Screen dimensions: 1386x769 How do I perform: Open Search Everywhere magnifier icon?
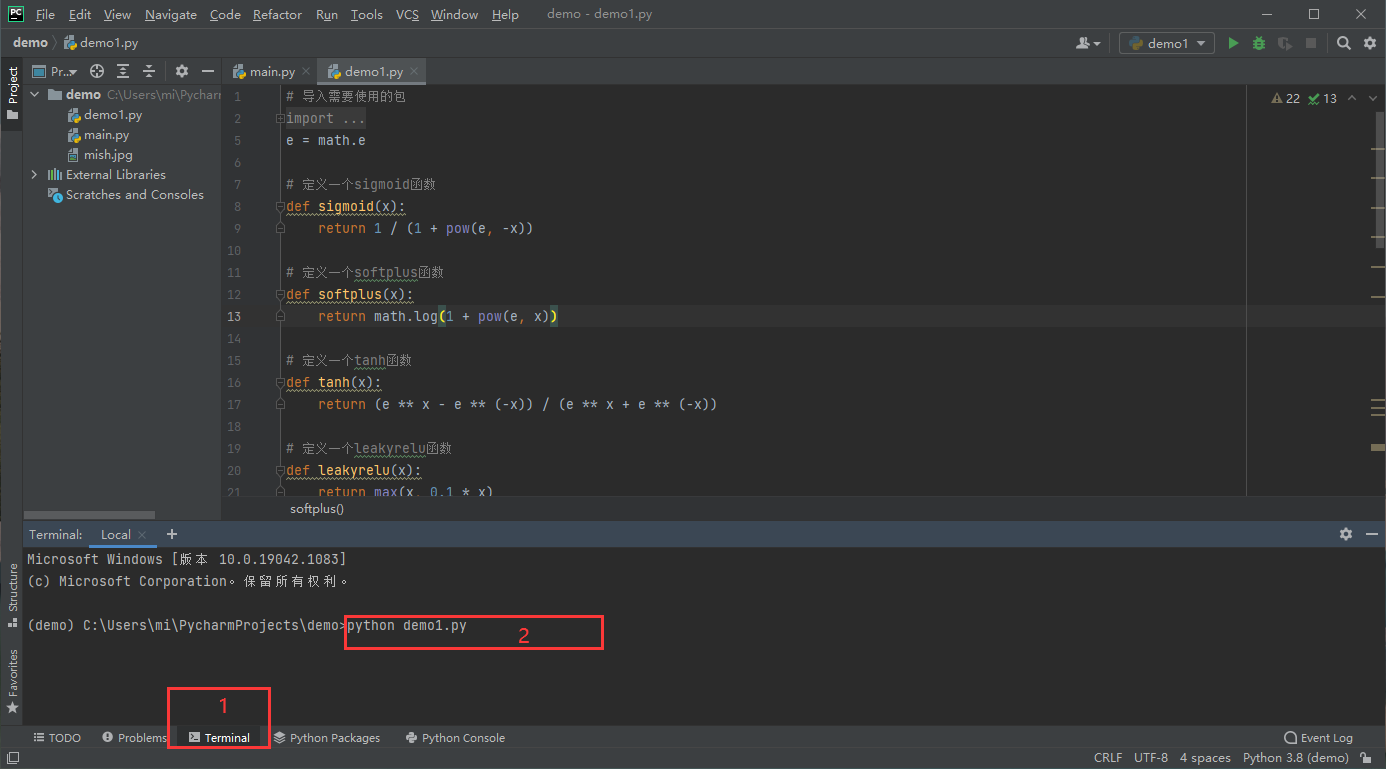coord(1344,43)
